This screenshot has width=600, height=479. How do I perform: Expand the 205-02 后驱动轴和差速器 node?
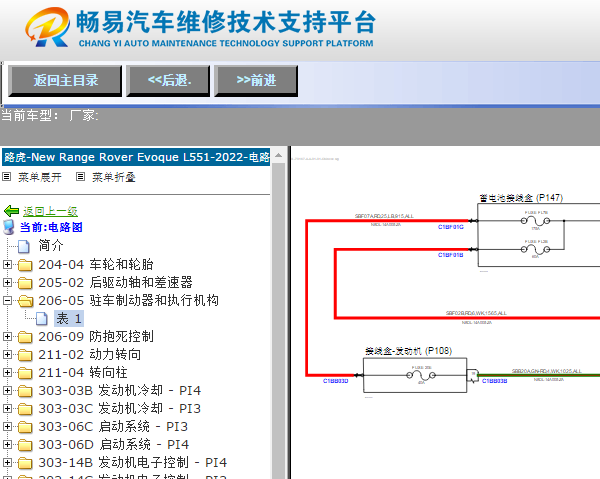[x=7, y=282]
